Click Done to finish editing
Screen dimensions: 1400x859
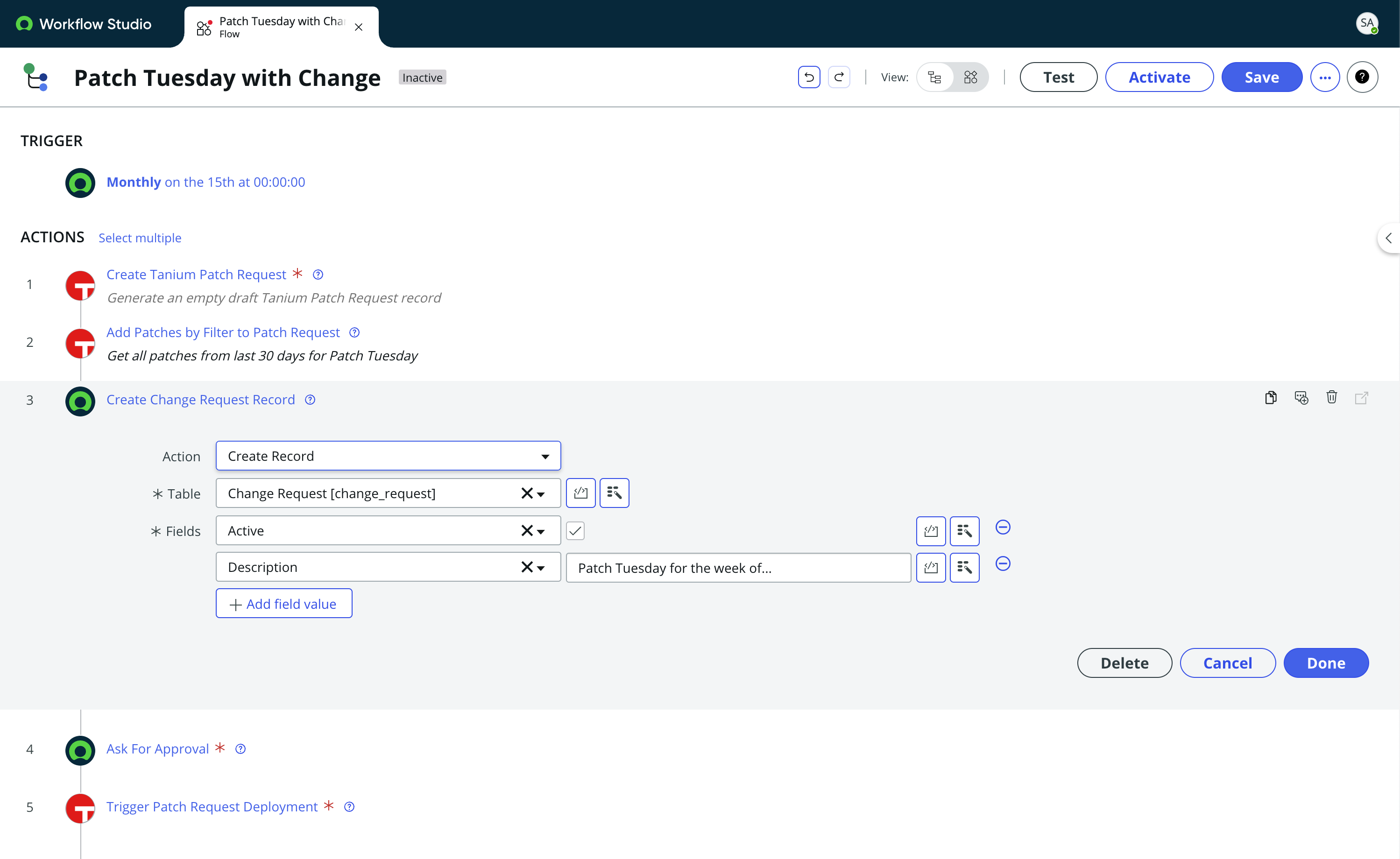pyautogui.click(x=1326, y=662)
